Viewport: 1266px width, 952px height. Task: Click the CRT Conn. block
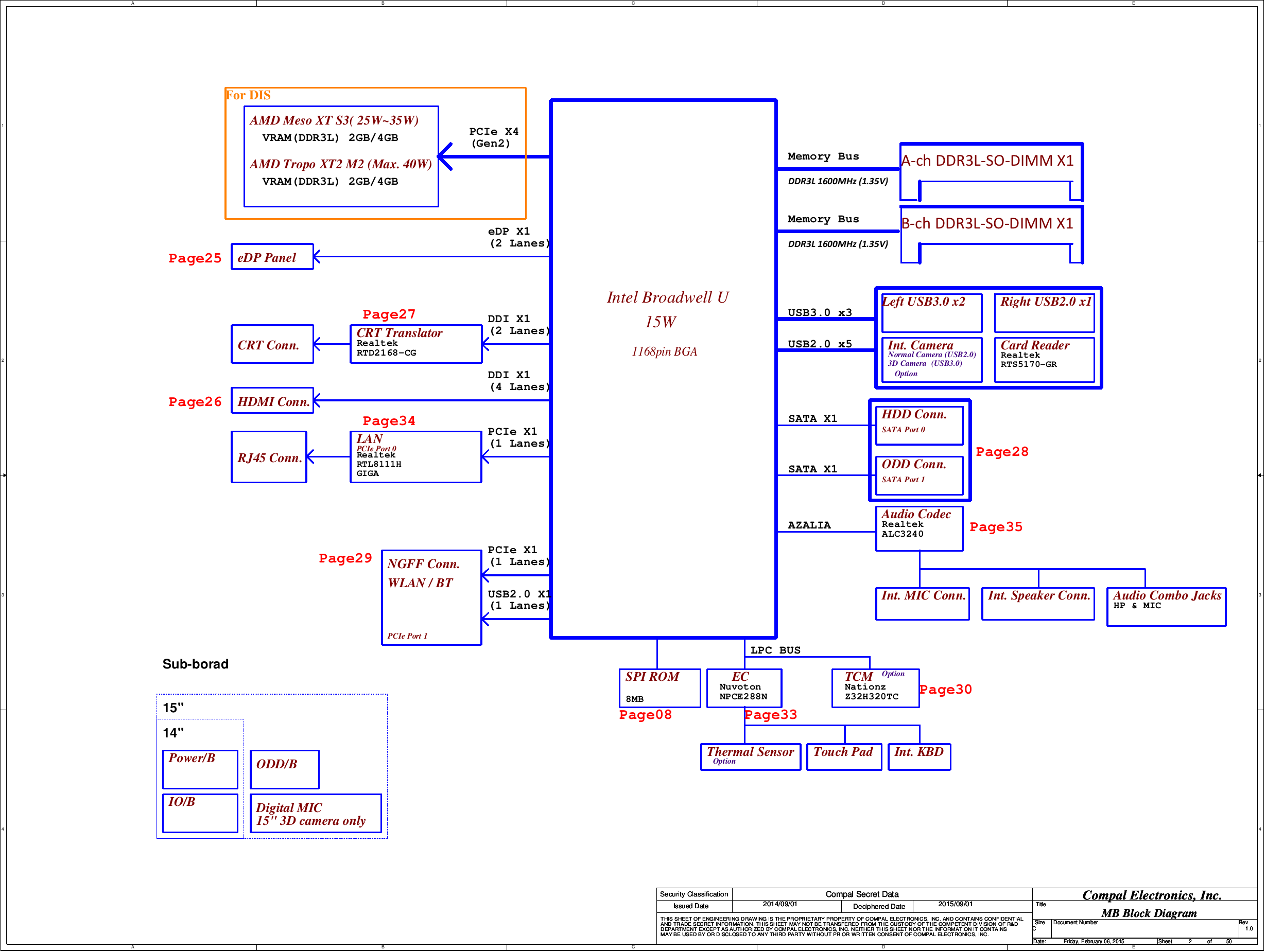tap(272, 344)
